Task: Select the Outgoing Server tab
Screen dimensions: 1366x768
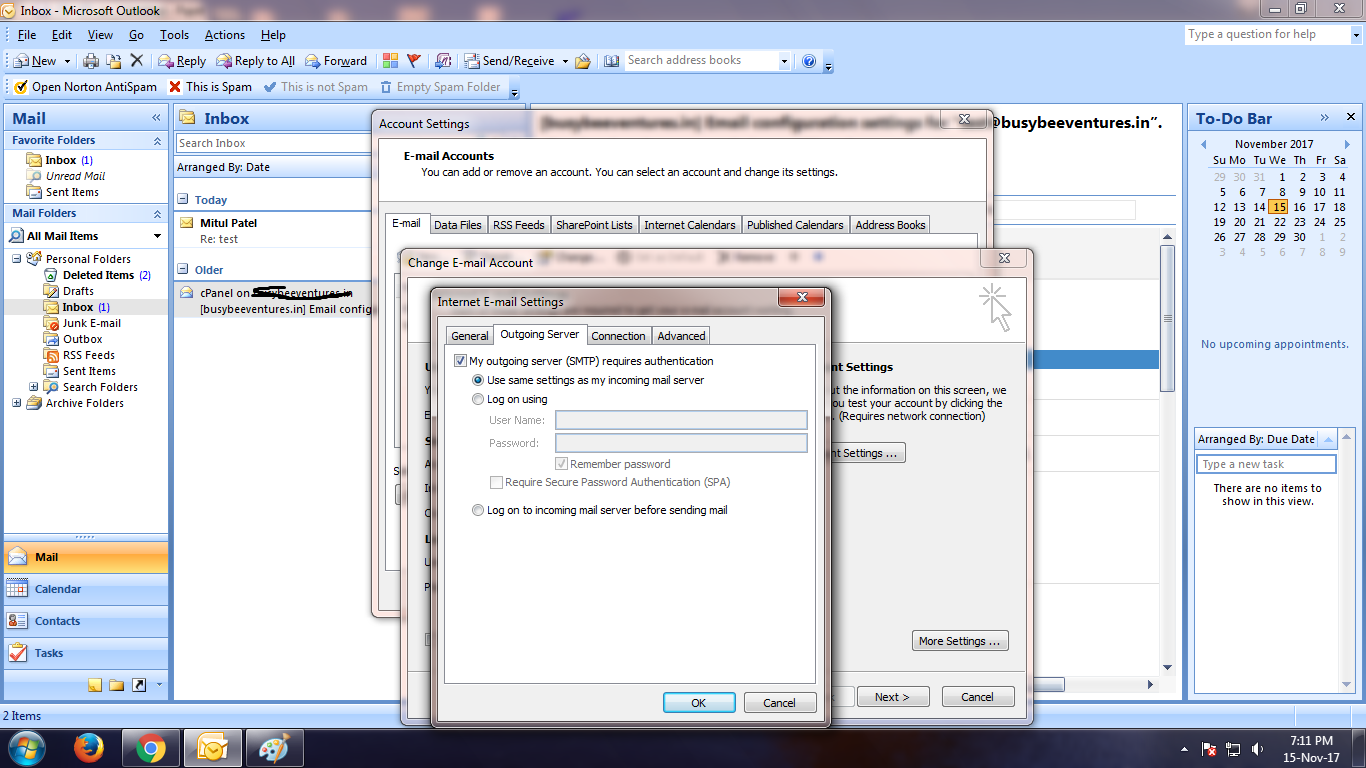Action: (540, 334)
